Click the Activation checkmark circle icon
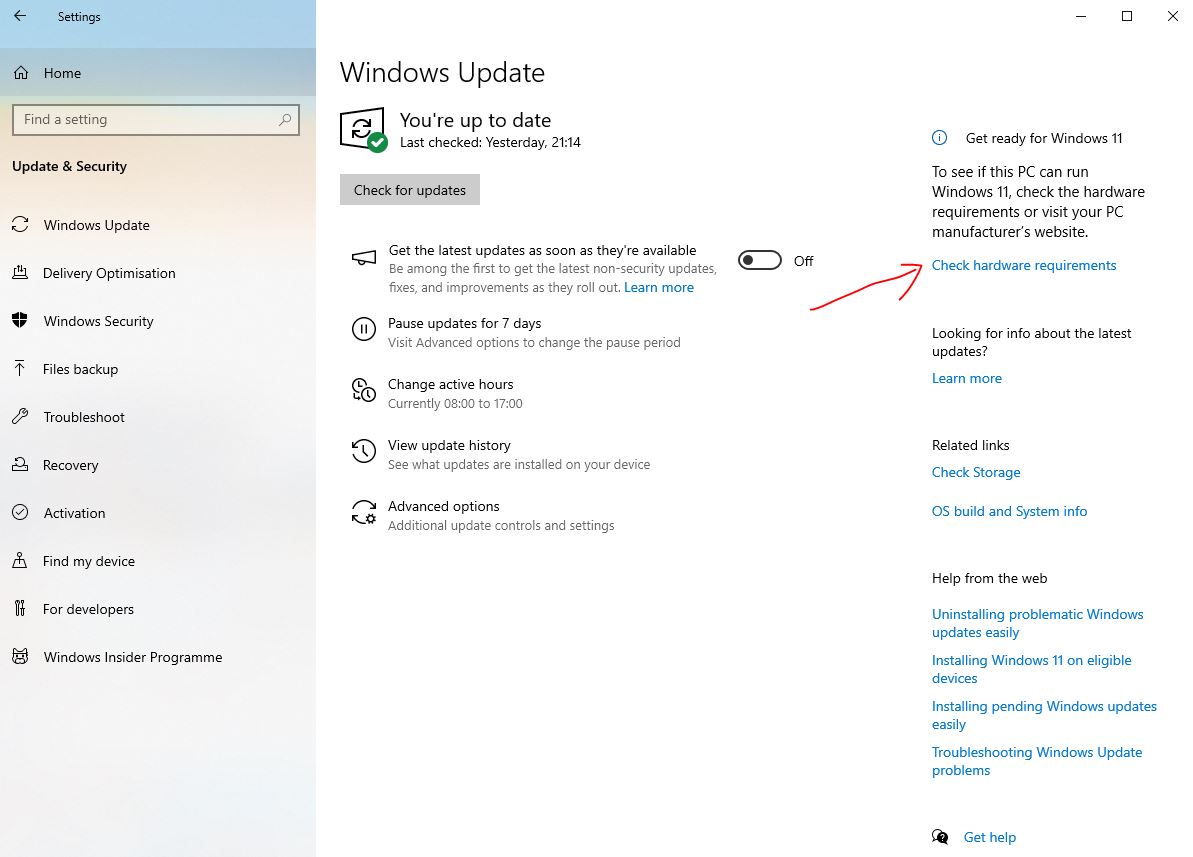Viewport: 1193px width, 857px height. click(21, 512)
